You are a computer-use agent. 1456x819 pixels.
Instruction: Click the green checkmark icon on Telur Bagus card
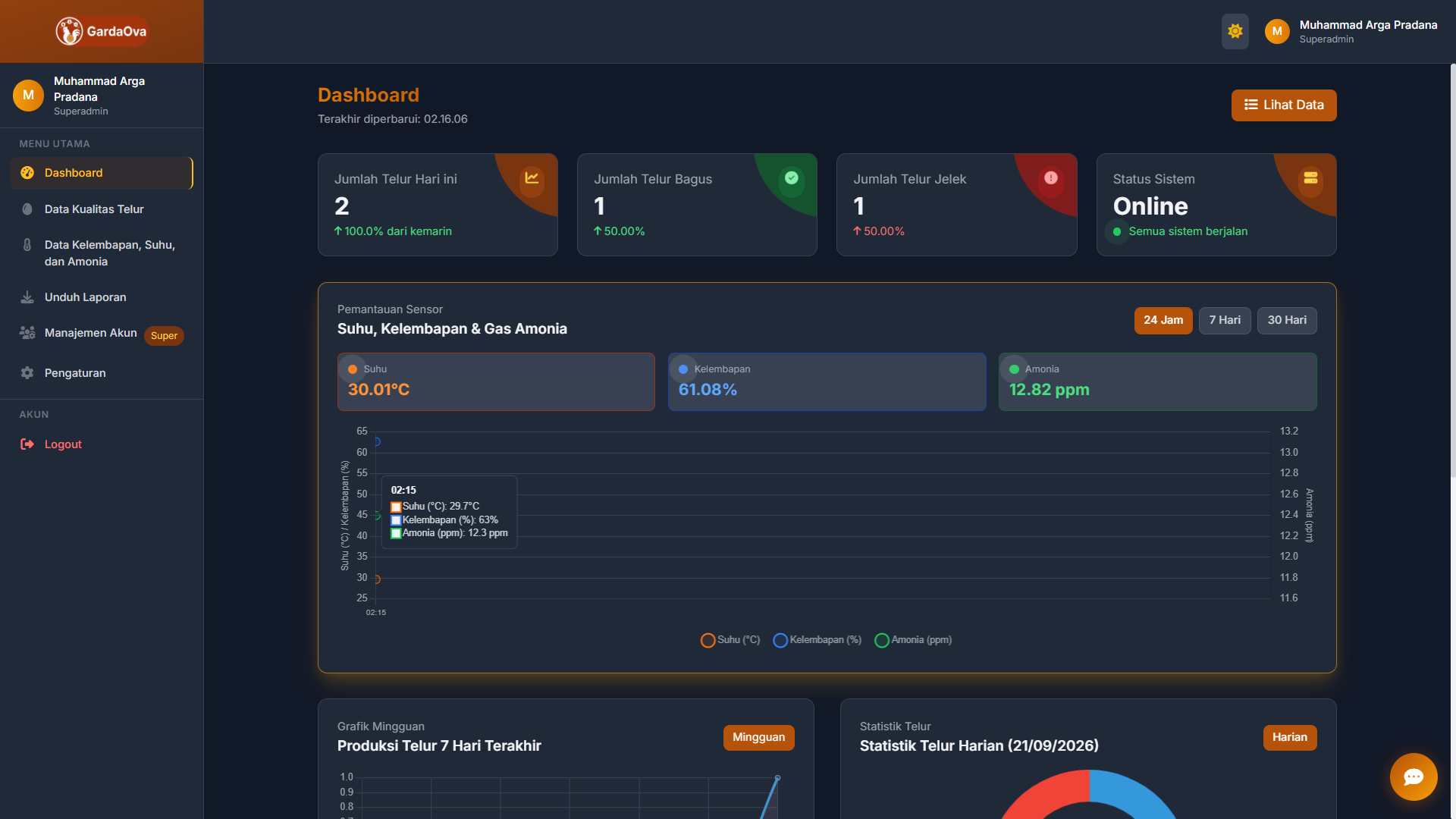click(x=791, y=178)
